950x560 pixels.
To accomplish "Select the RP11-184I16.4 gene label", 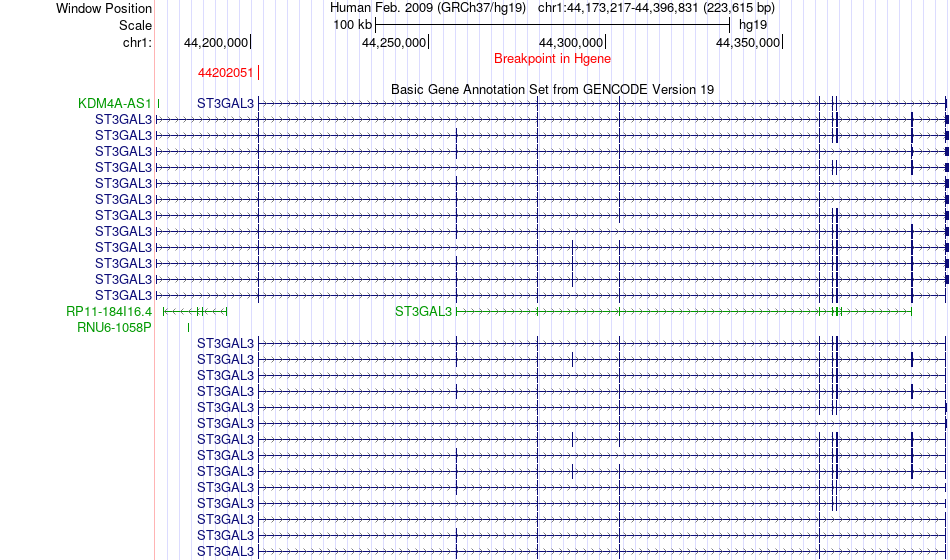I will point(109,311).
